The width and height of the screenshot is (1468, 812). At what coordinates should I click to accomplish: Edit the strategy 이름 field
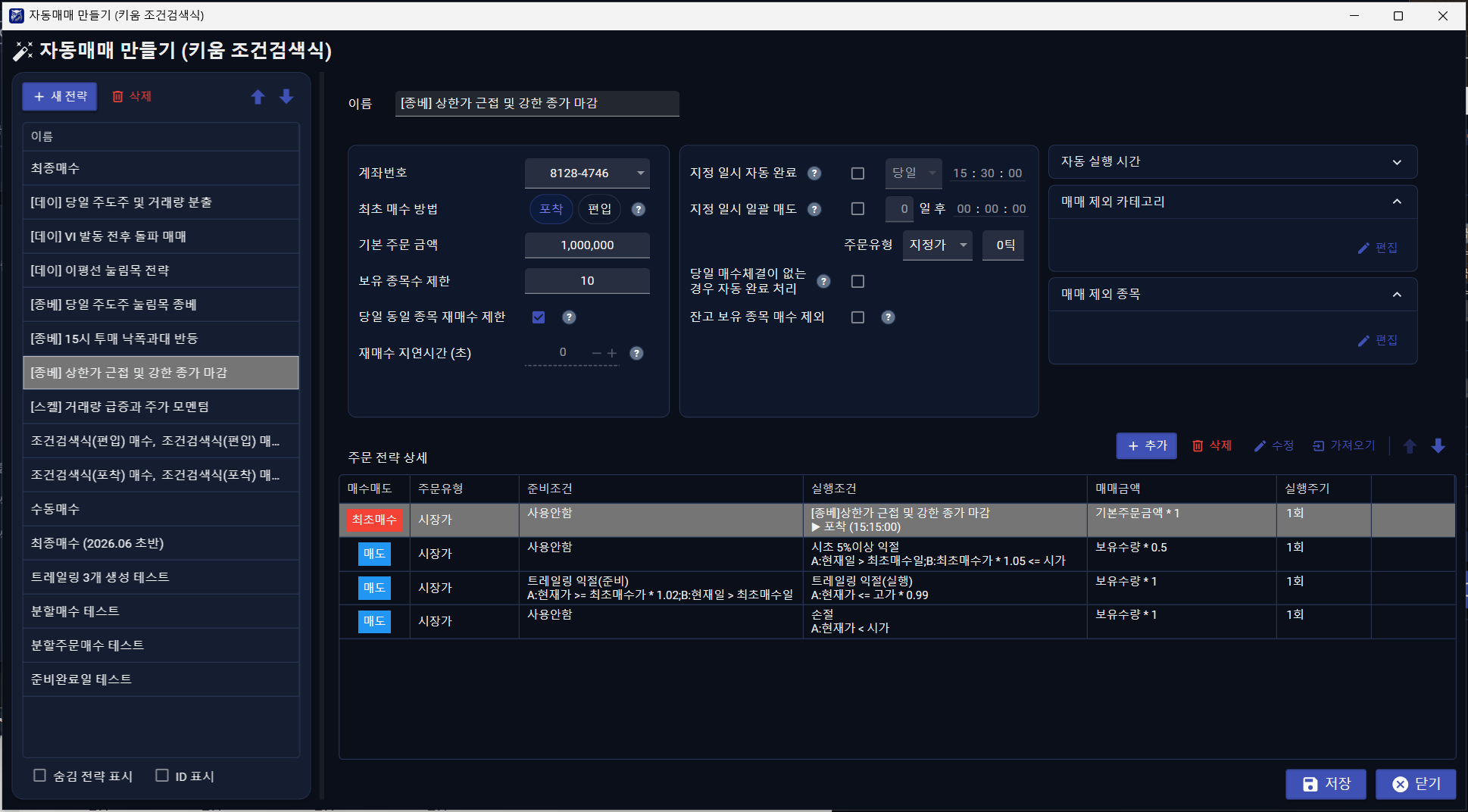click(537, 104)
